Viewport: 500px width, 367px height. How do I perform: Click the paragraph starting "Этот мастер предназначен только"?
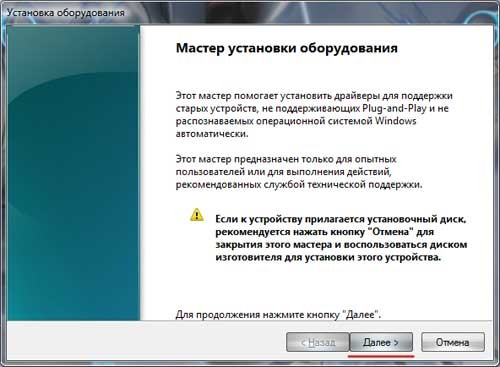(x=299, y=172)
